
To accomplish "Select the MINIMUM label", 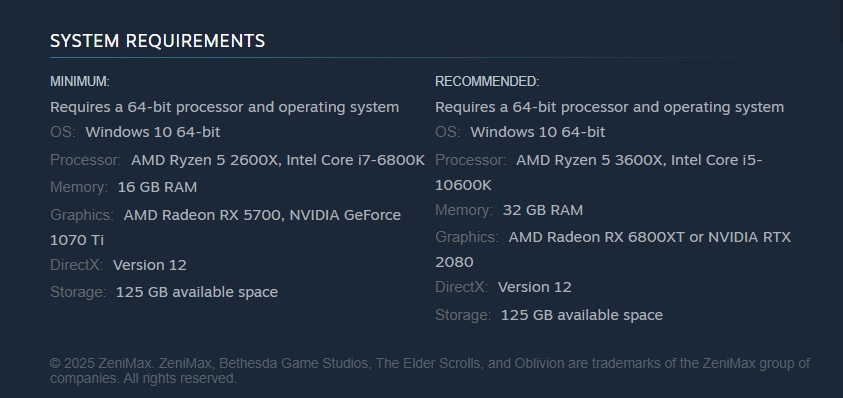I will click(80, 81).
